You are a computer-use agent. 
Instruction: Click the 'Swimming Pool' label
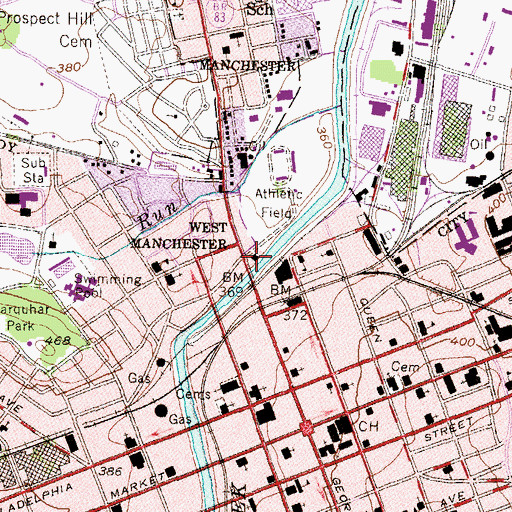coord(107,286)
